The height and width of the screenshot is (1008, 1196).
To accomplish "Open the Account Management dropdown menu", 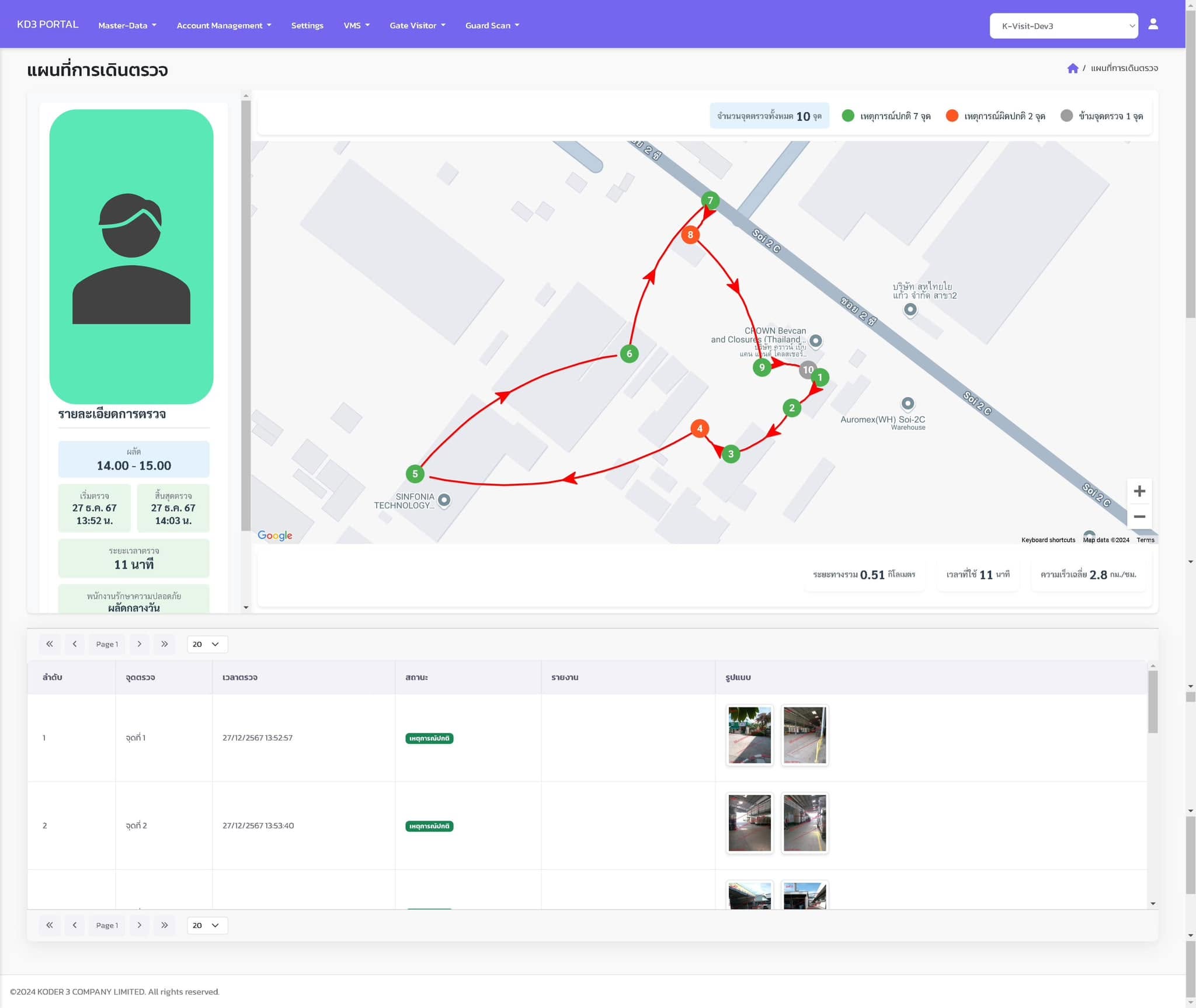I will coord(224,25).
